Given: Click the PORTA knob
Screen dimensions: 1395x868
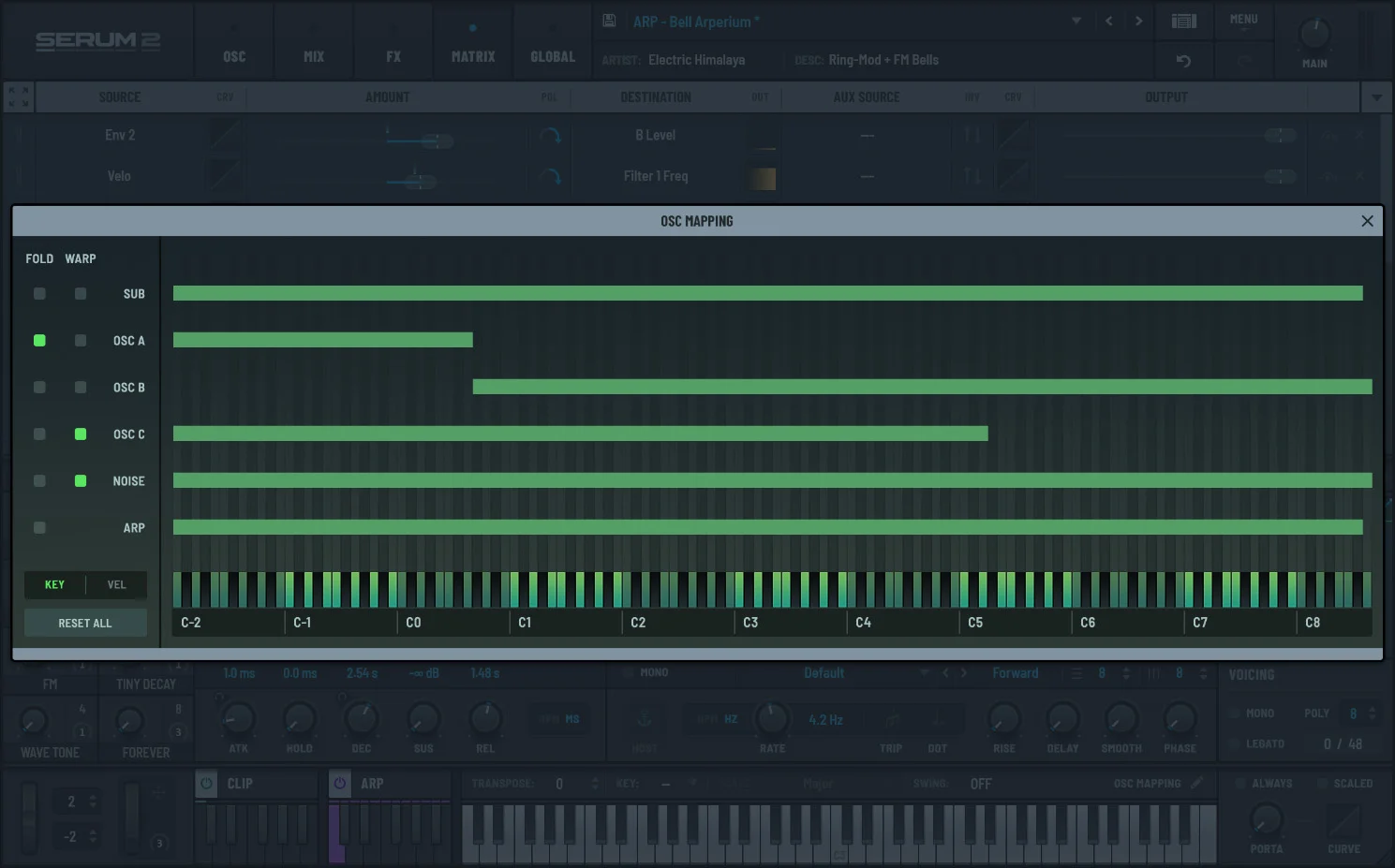Looking at the screenshot, I should [1266, 820].
